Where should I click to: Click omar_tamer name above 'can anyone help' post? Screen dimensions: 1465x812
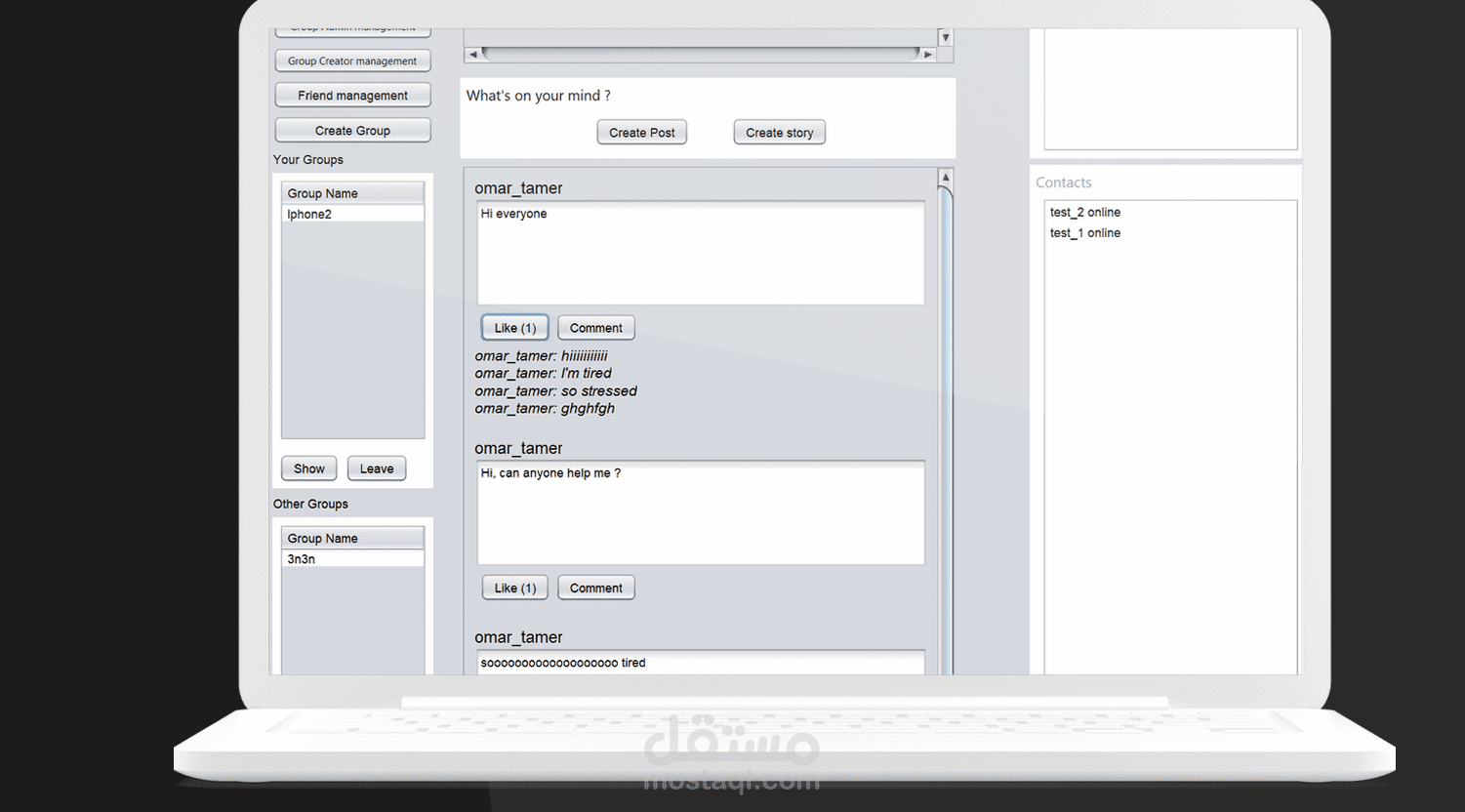point(518,448)
